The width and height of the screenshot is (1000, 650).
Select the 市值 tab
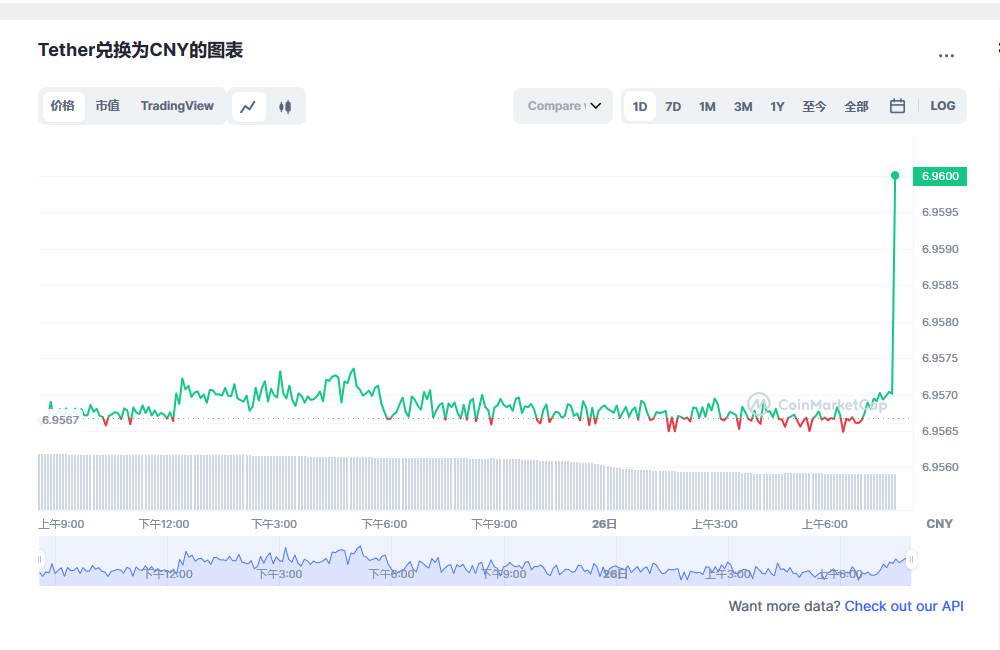107,106
